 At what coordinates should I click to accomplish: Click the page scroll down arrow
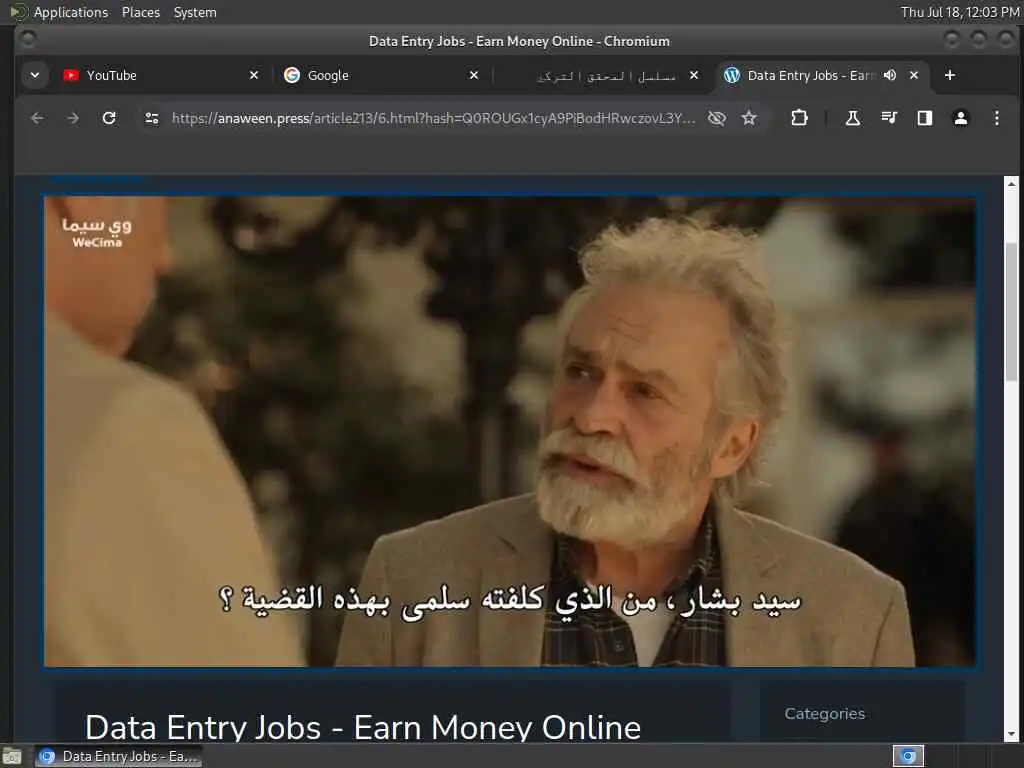coord(1011,735)
